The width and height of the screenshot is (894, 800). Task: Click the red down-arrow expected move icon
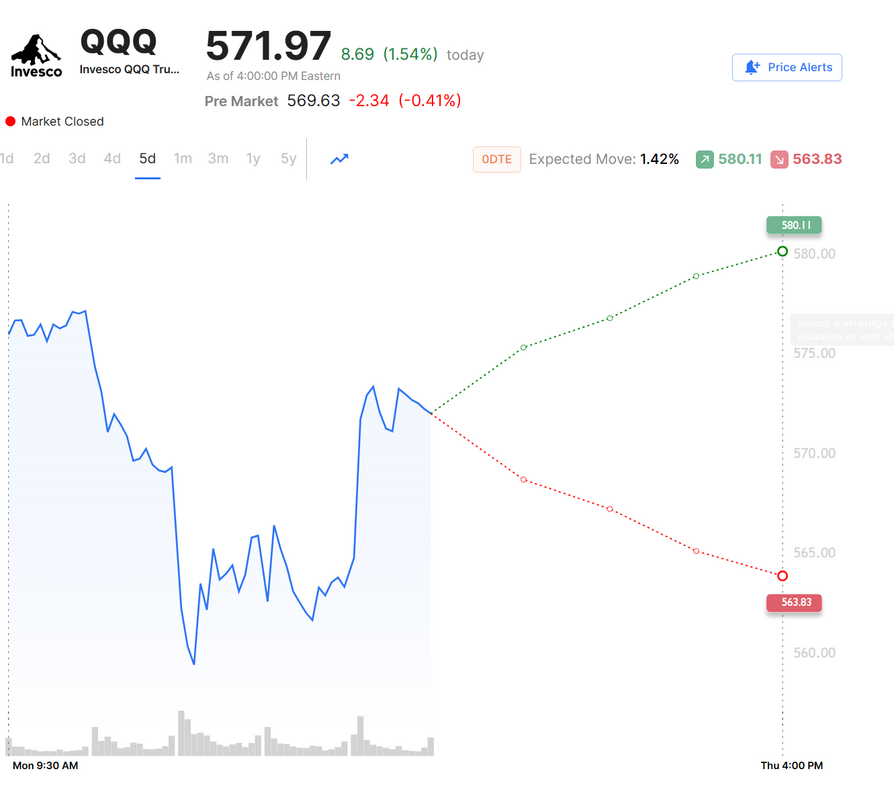coord(779,159)
